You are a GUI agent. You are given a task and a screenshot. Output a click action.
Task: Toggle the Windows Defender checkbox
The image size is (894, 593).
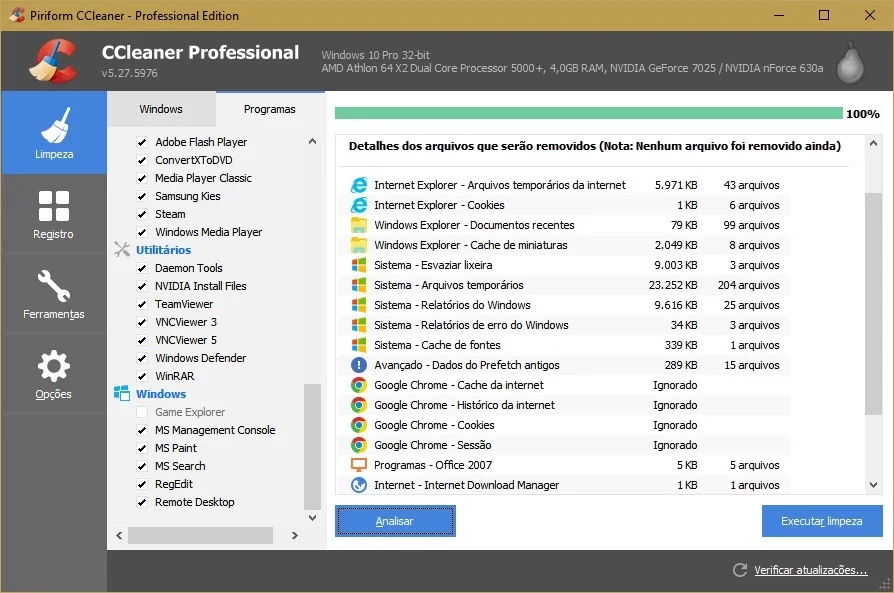pos(142,358)
